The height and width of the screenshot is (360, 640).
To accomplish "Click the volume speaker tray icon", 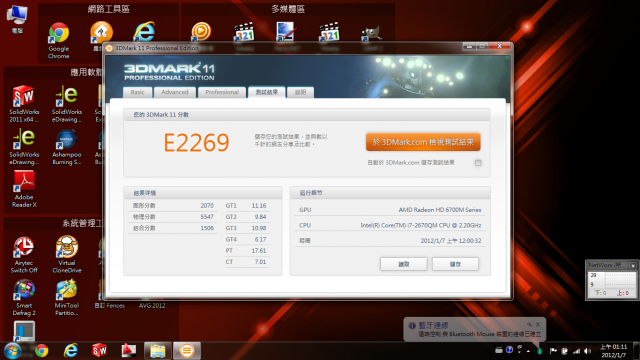I will [x=588, y=351].
